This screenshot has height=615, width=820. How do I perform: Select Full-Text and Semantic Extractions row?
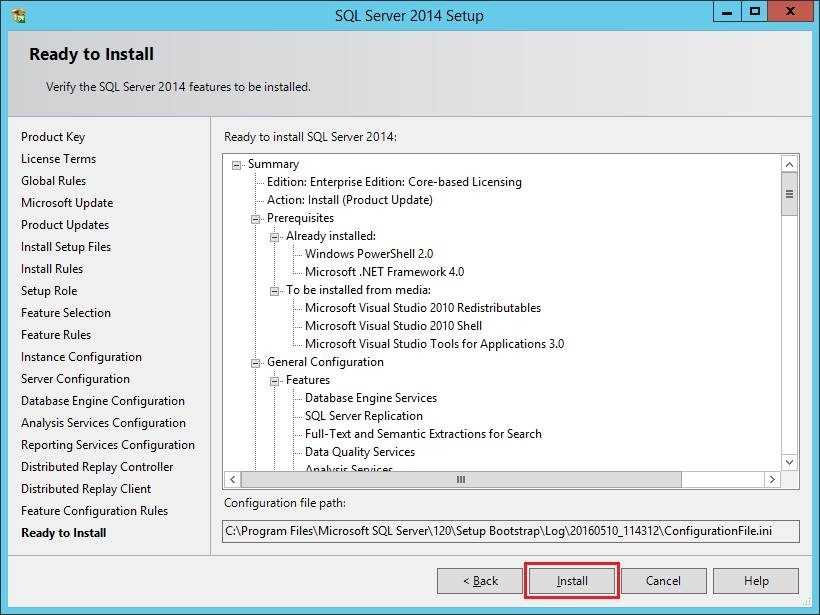(x=423, y=434)
